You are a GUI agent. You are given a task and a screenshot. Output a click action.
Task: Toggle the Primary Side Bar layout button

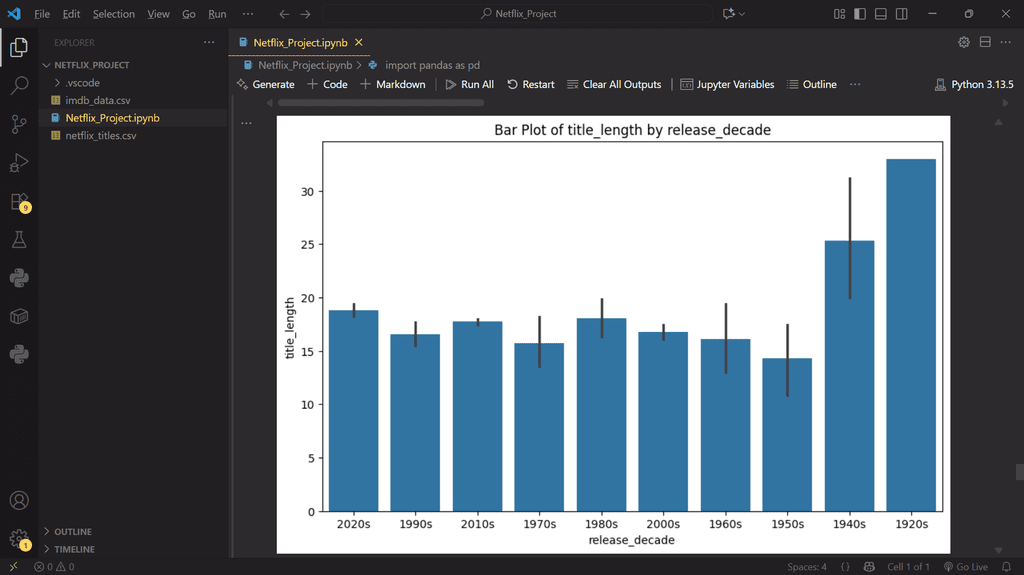859,14
